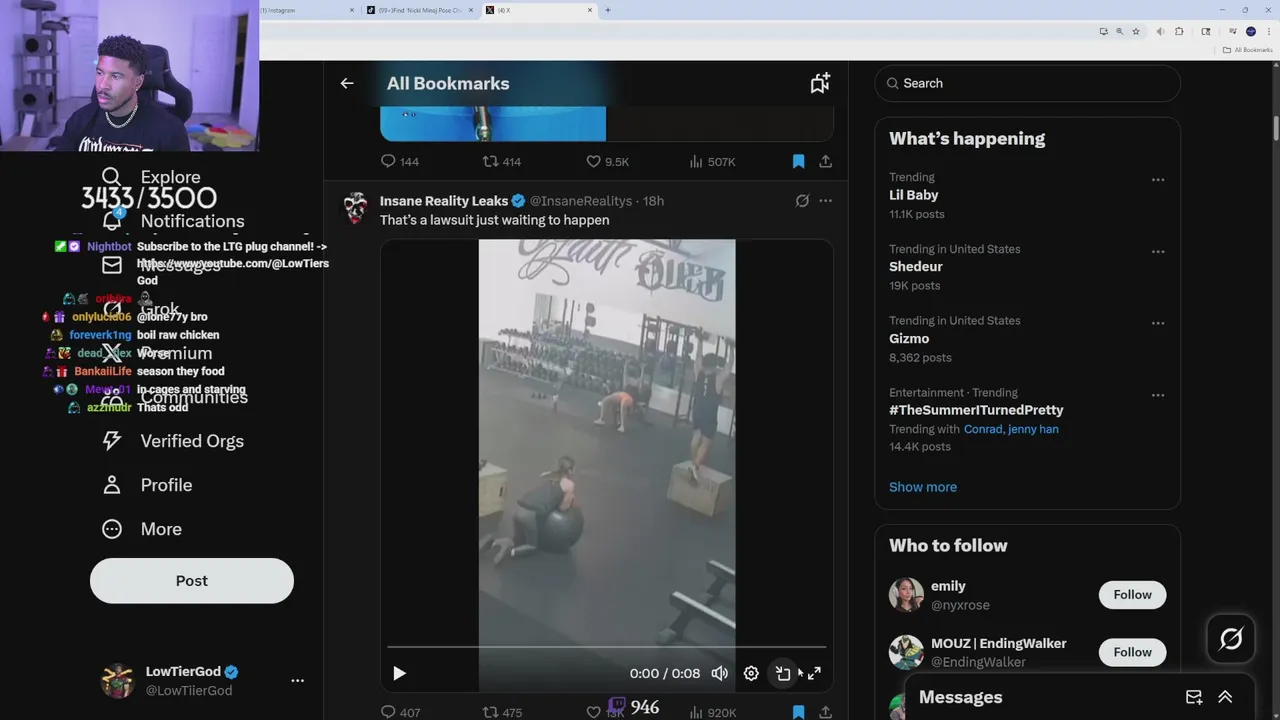View analytics for 507K views post

712,161
